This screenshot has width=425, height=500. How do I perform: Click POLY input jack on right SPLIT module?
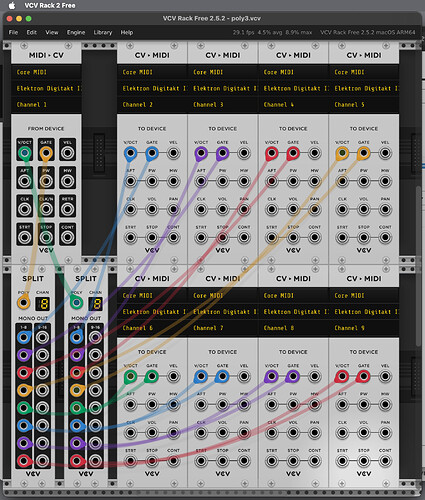pyautogui.click(x=76, y=303)
